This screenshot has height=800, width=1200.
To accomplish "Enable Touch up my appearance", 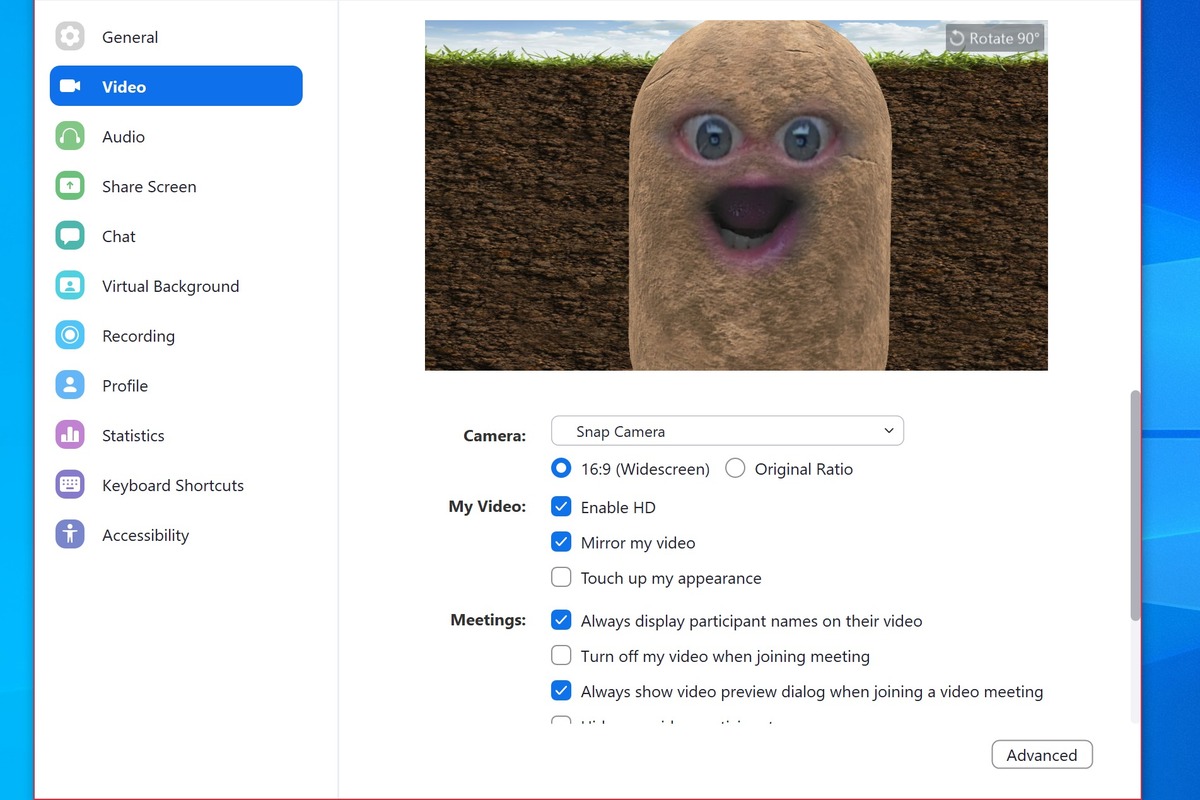I will [561, 577].
